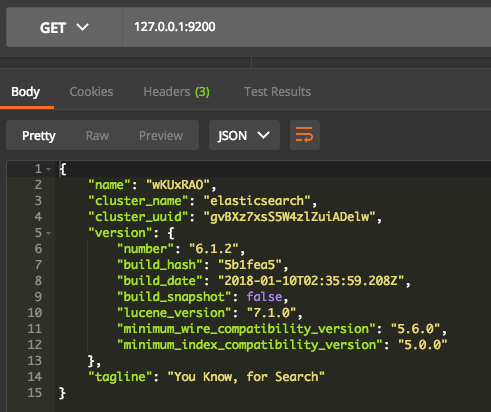
Task: Click the "elasticsearch" value
Action: pos(257,201)
